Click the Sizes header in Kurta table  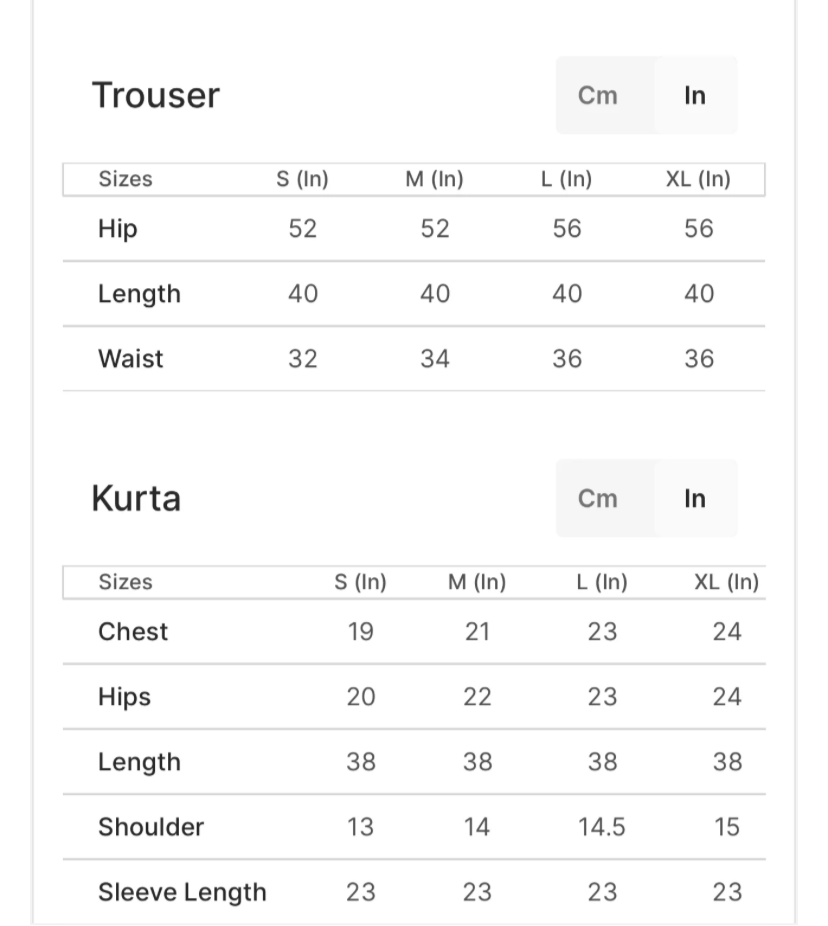point(125,583)
